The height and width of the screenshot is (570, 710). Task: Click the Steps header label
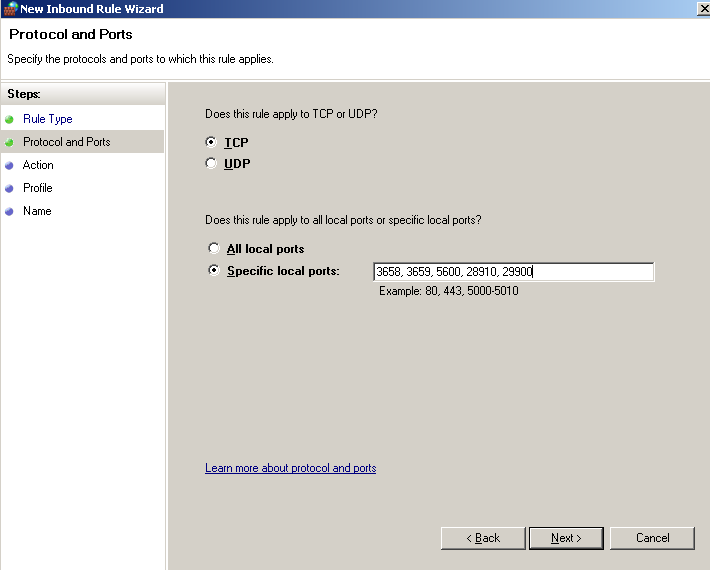24,94
